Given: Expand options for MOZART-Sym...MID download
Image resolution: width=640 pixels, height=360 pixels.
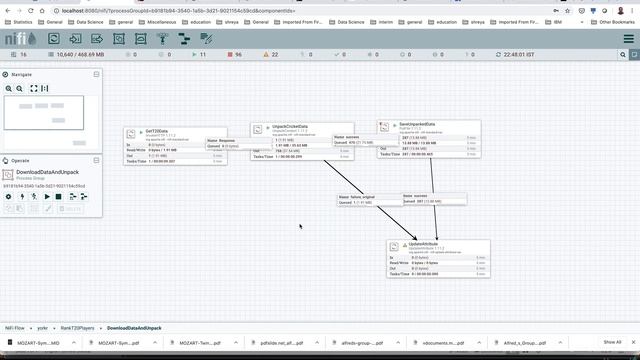Looking at the screenshot, I should point(74,343).
